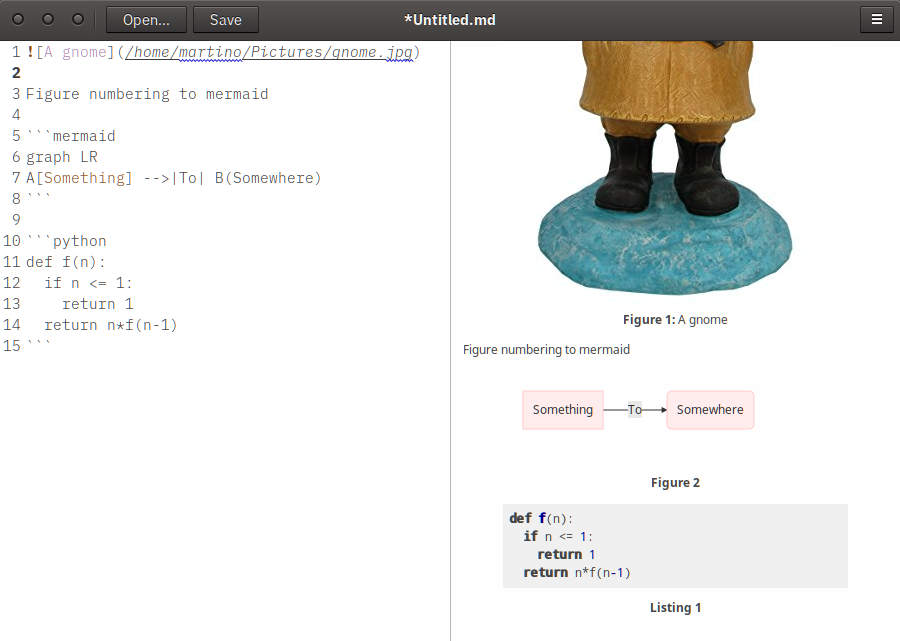The height and width of the screenshot is (641, 900).
Task: Click 'return 1' line in the editor
Action: click(x=98, y=304)
